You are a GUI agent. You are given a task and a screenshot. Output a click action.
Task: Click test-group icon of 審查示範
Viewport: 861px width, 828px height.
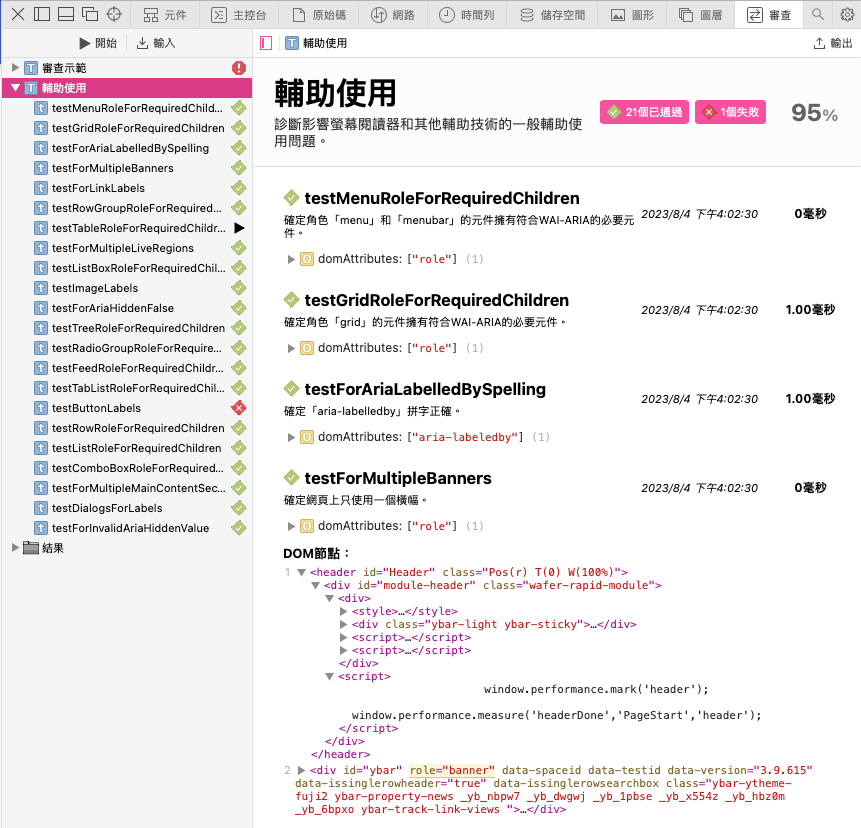click(31, 68)
